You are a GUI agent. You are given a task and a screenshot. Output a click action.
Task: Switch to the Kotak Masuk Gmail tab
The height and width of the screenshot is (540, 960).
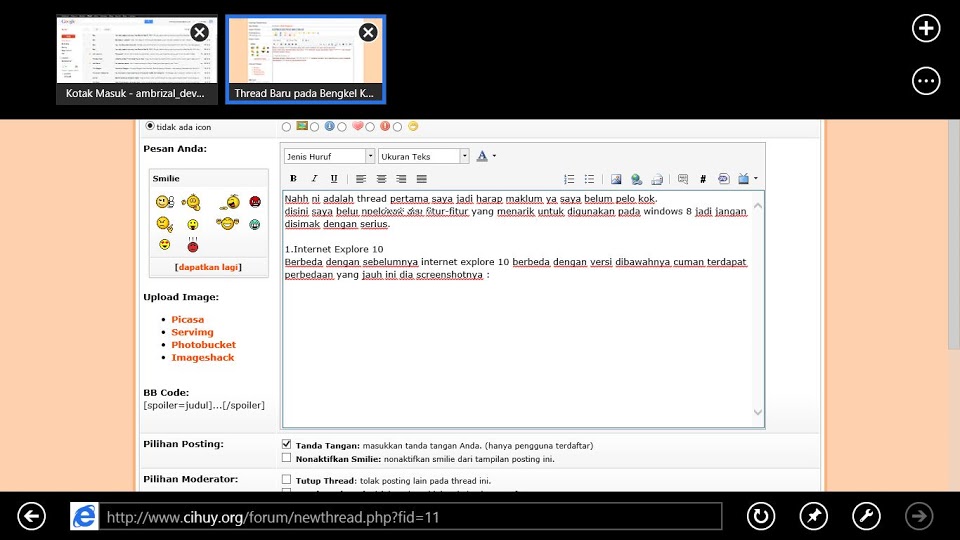point(137,59)
